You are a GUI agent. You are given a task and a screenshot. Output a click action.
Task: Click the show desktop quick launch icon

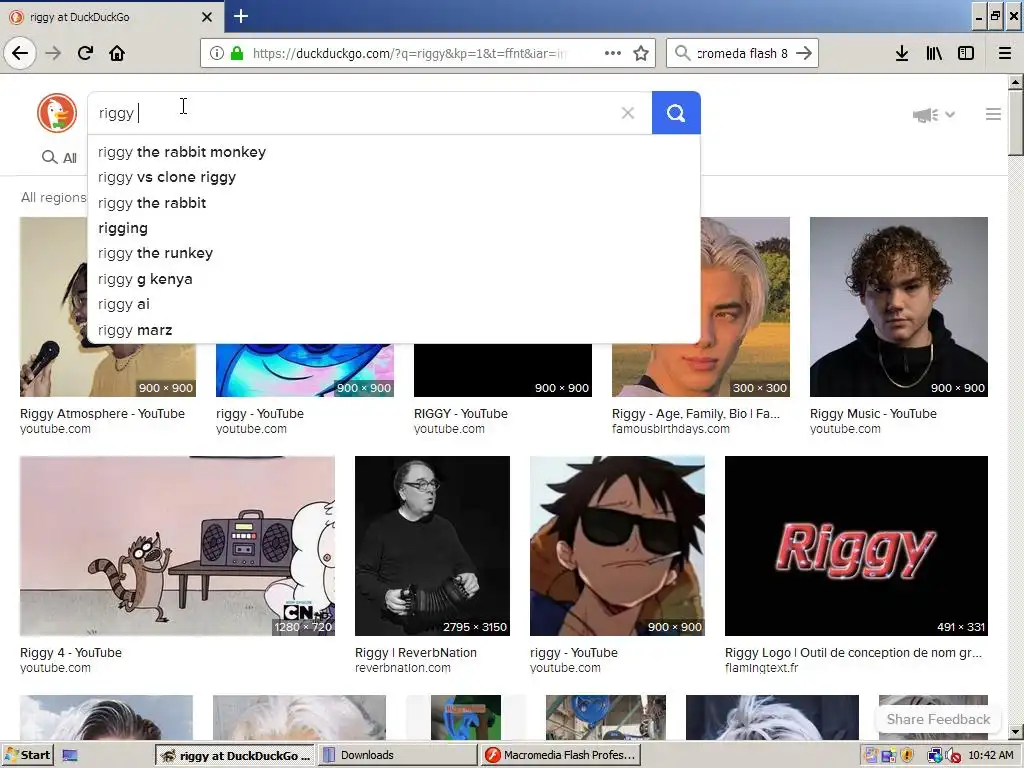[70, 756]
